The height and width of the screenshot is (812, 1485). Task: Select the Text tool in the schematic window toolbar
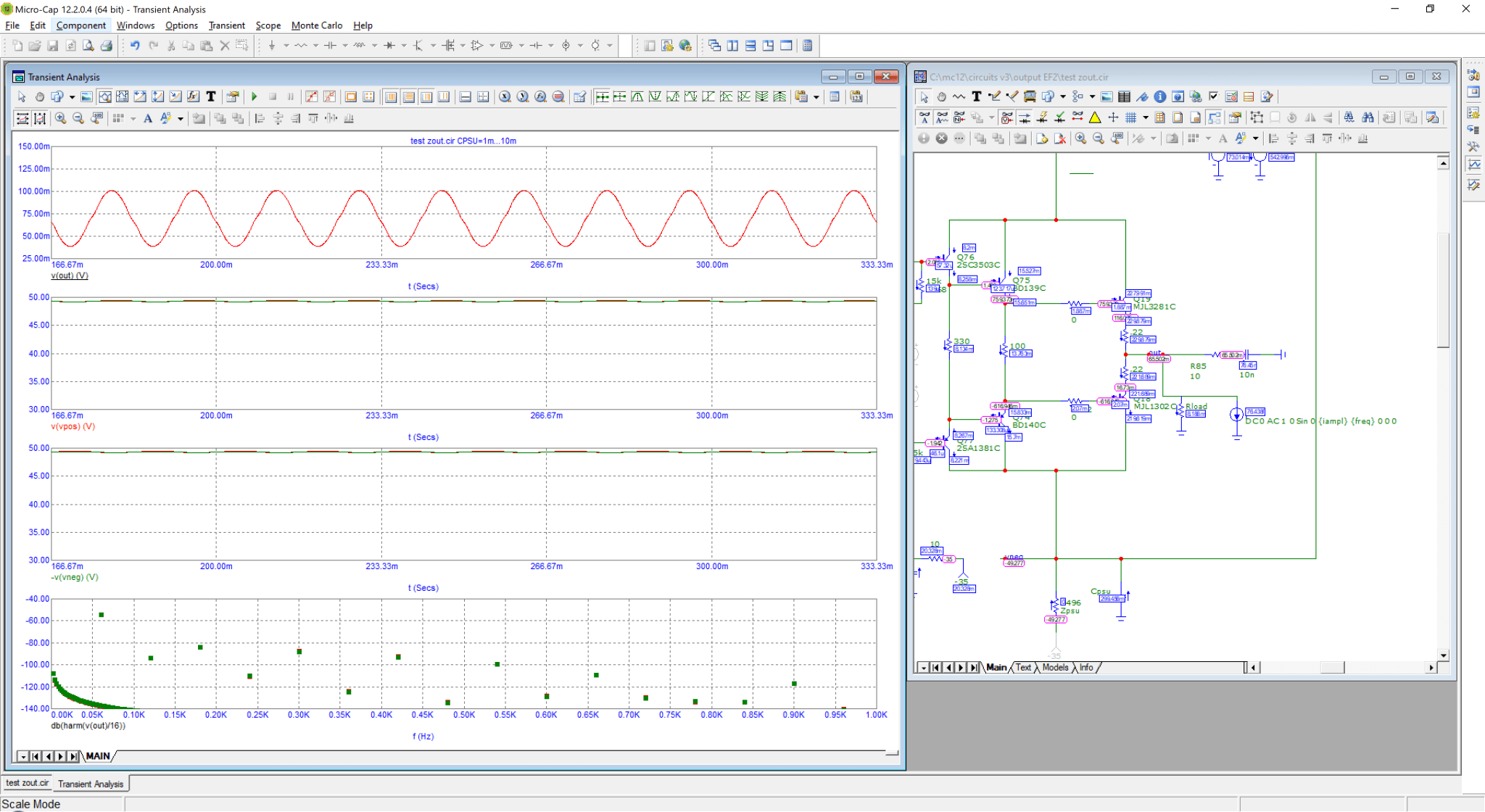pos(976,96)
